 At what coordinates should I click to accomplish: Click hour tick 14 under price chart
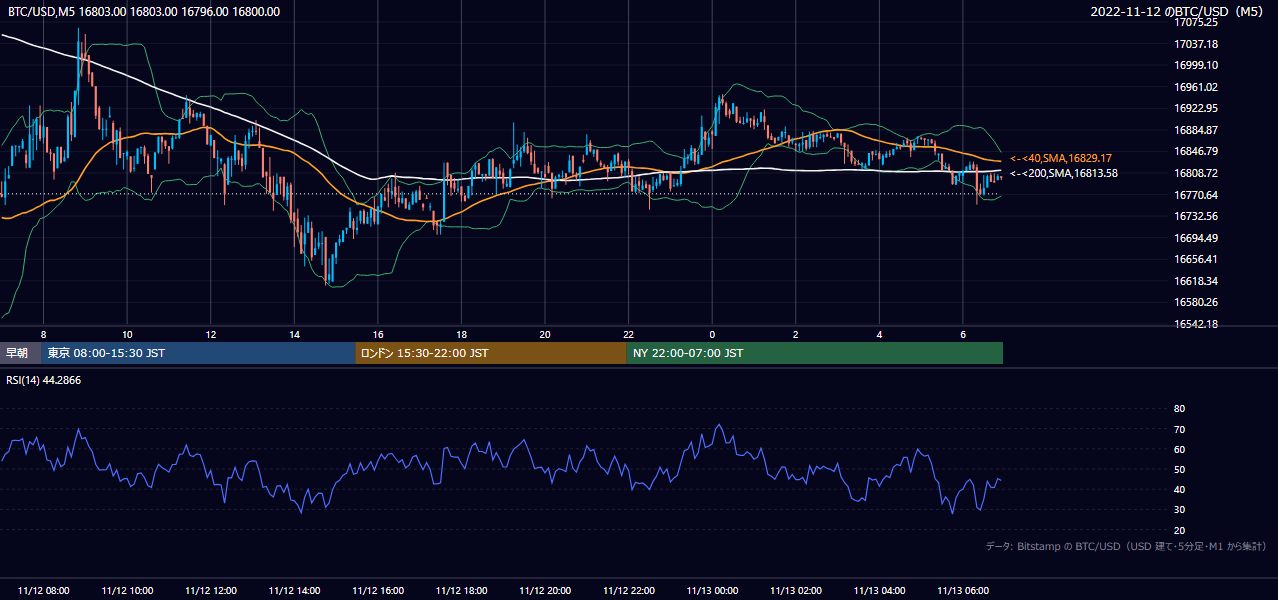[x=294, y=334]
